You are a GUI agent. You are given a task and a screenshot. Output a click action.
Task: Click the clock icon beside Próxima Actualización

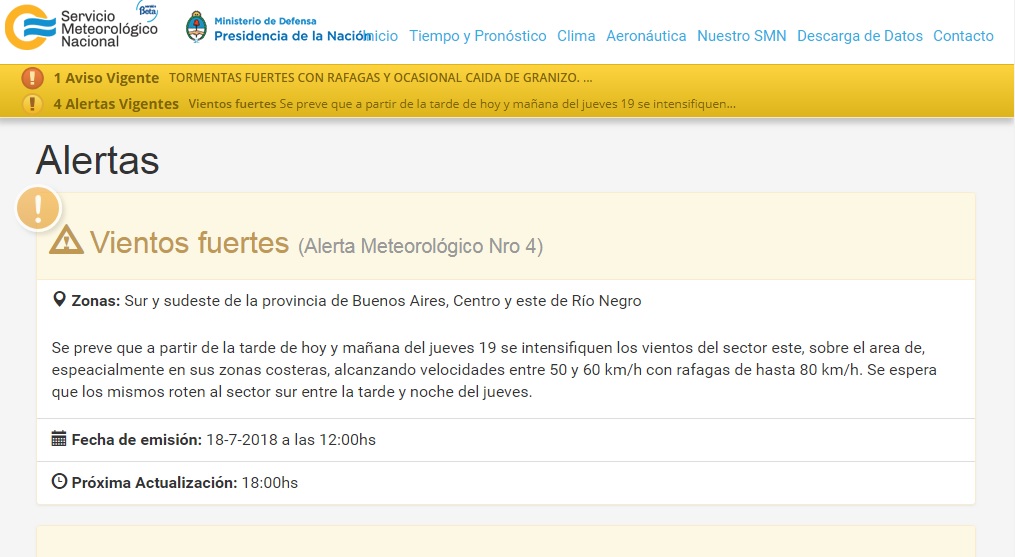coord(59,482)
